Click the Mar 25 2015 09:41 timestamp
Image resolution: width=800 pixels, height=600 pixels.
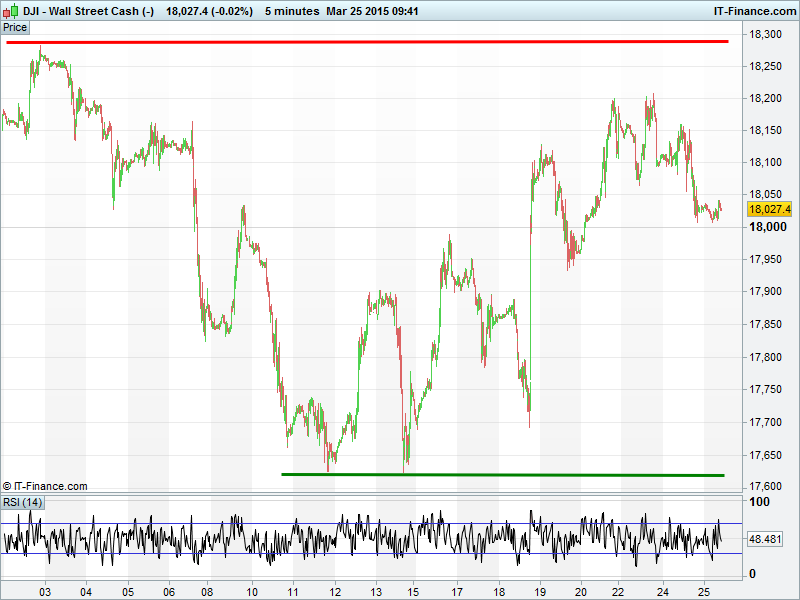pyautogui.click(x=372, y=11)
